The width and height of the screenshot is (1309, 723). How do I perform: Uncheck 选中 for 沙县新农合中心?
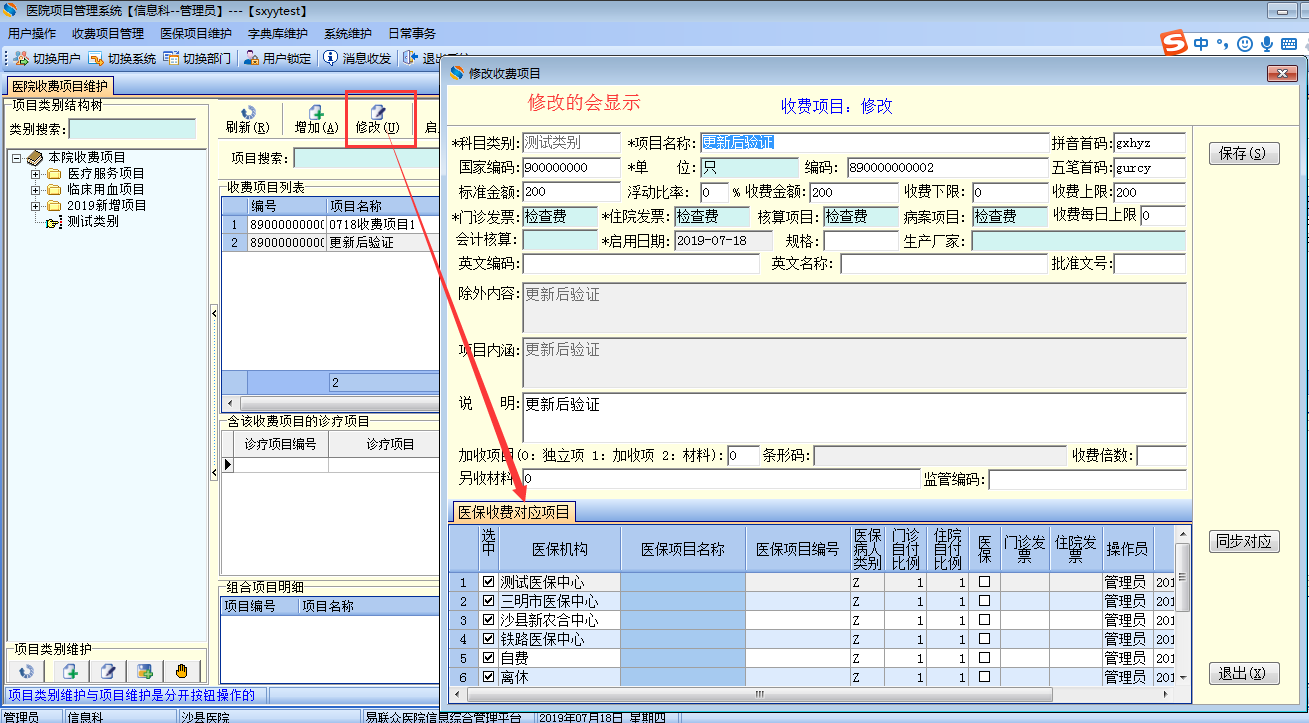pyautogui.click(x=488, y=620)
